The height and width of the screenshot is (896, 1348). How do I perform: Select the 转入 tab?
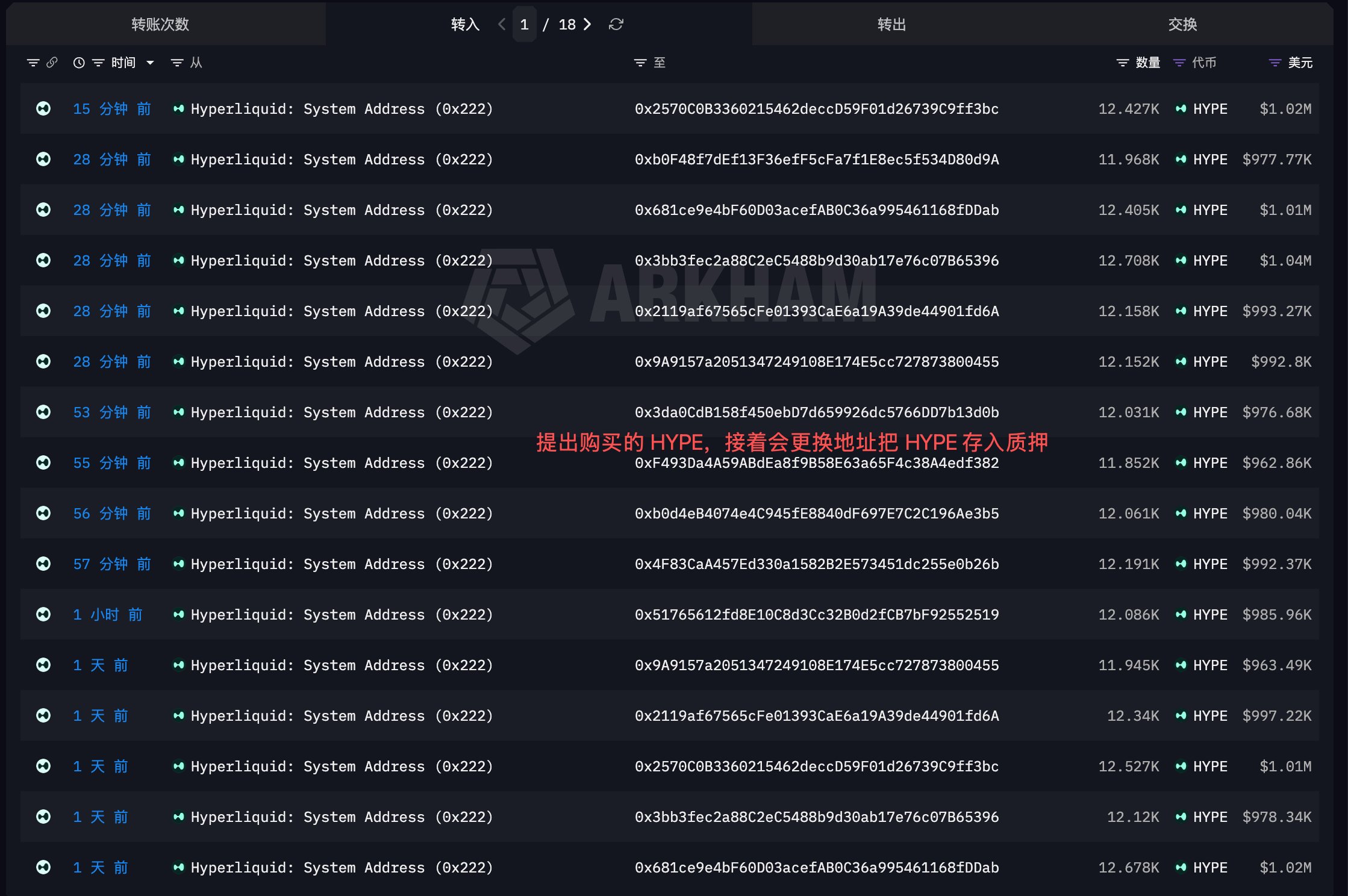[465, 24]
